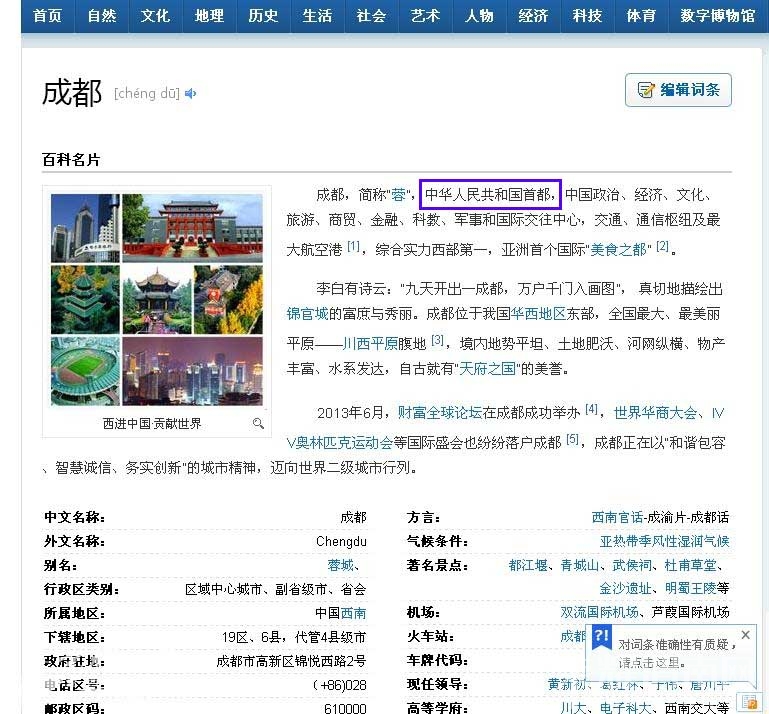Click the ?! question bookmark icon

coord(602,637)
